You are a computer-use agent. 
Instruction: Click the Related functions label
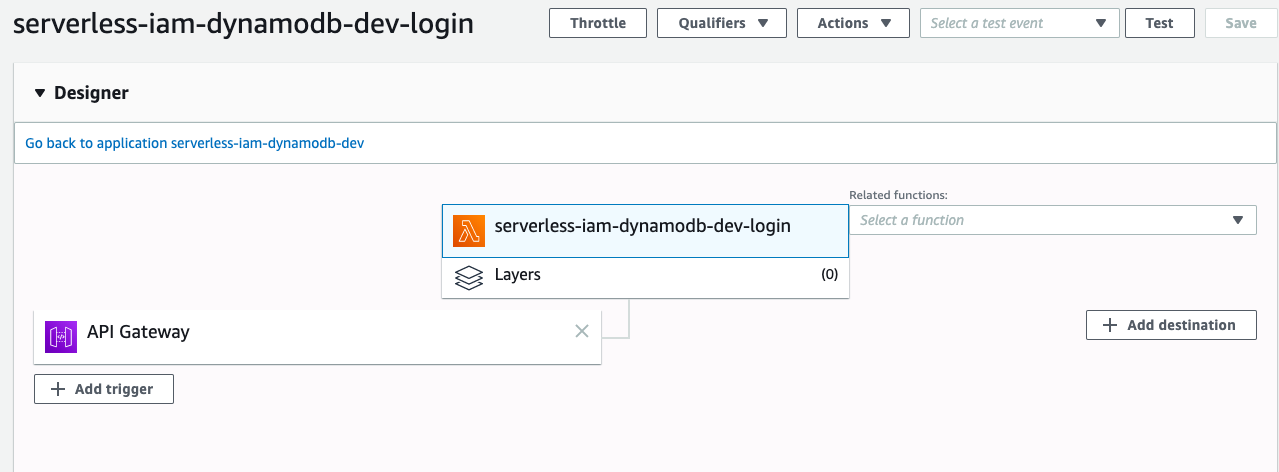[x=898, y=195]
